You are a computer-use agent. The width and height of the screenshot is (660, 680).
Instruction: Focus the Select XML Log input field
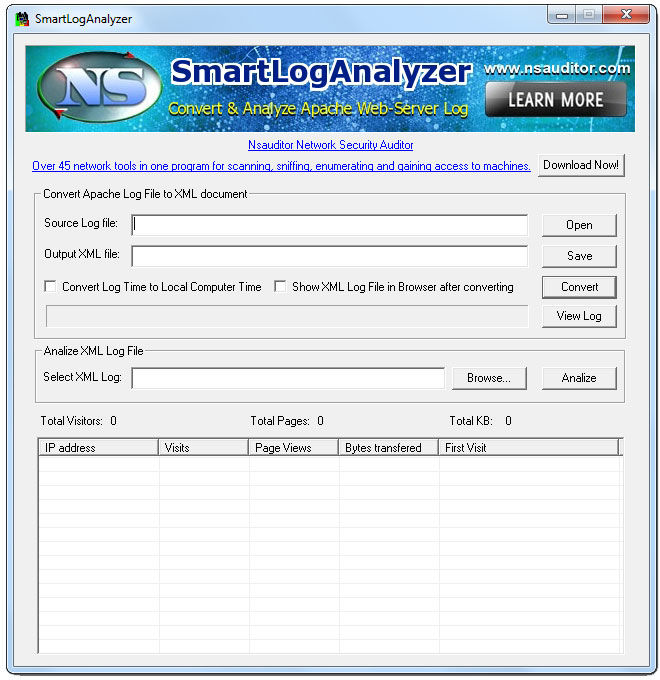(x=288, y=378)
